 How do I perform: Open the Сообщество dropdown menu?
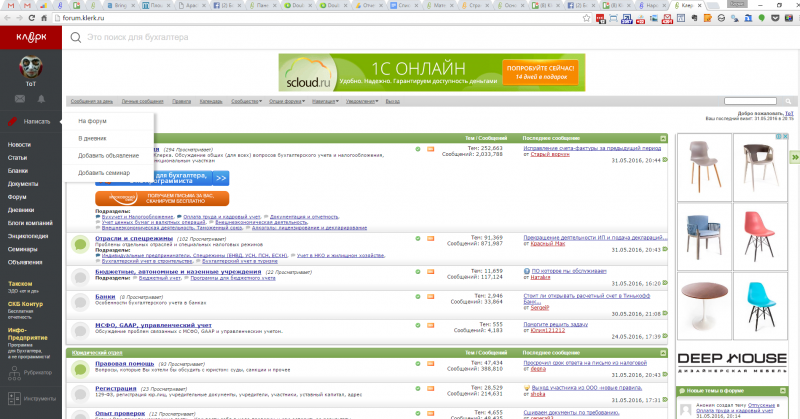[246, 102]
